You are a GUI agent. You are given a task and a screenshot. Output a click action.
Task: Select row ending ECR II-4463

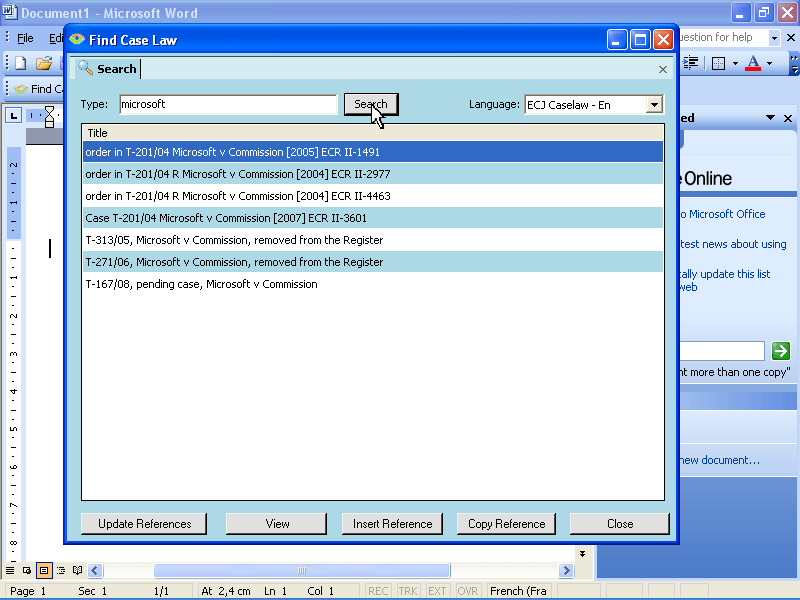[x=373, y=196]
